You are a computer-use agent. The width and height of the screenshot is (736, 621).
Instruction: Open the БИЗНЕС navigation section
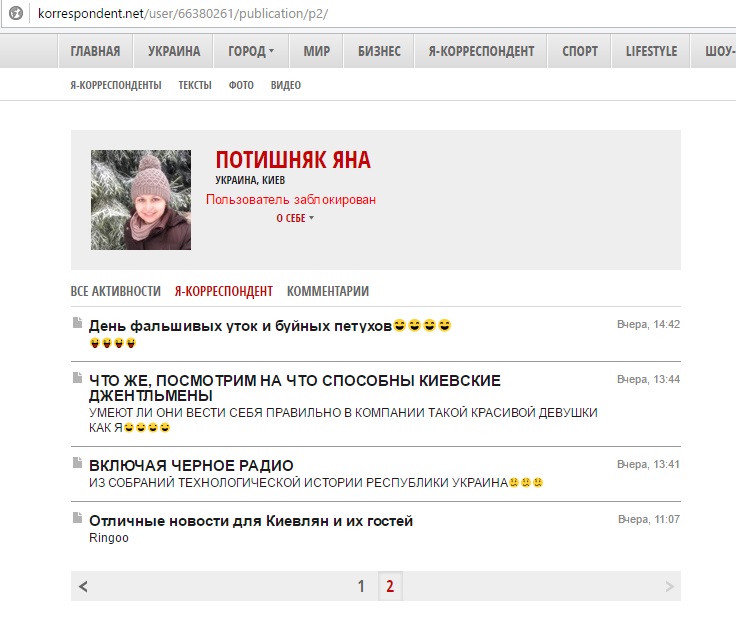(x=379, y=51)
